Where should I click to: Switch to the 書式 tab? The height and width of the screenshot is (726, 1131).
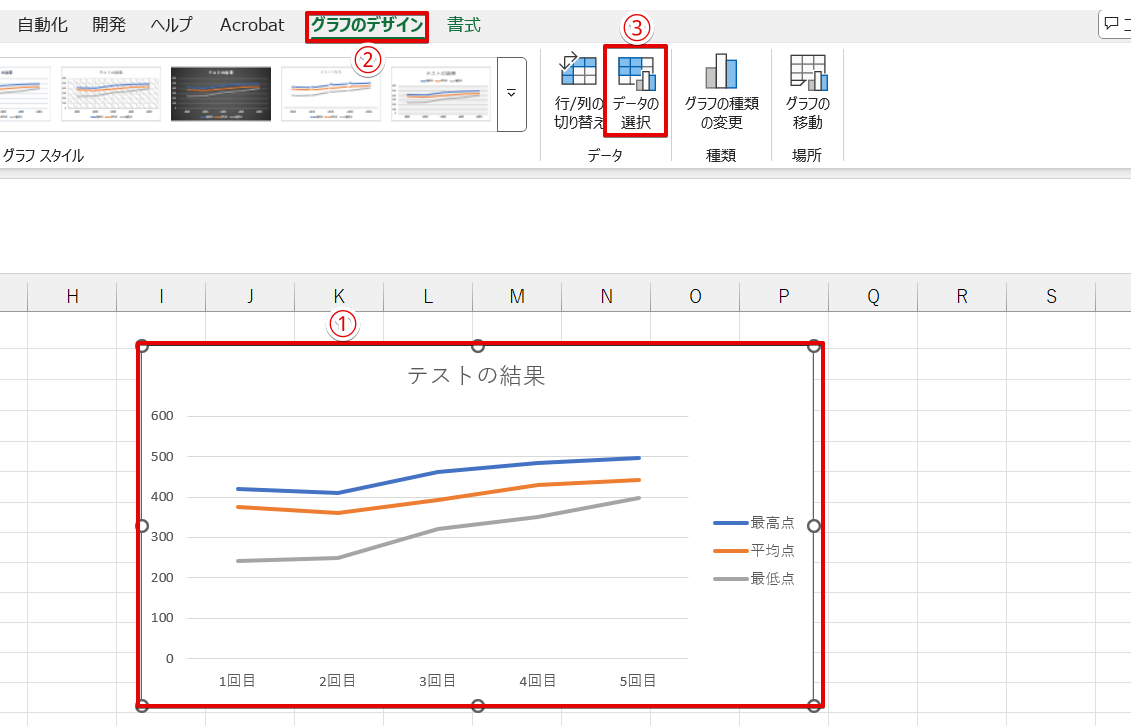pos(464,25)
